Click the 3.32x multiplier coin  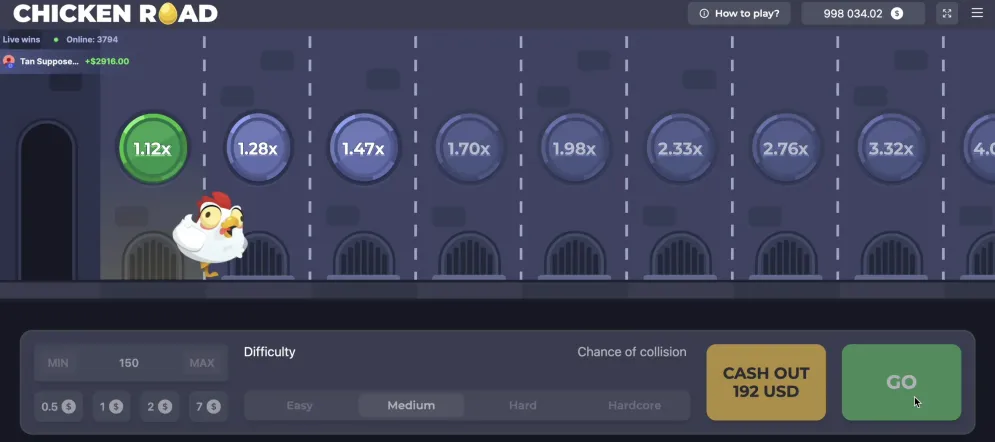[891, 148]
